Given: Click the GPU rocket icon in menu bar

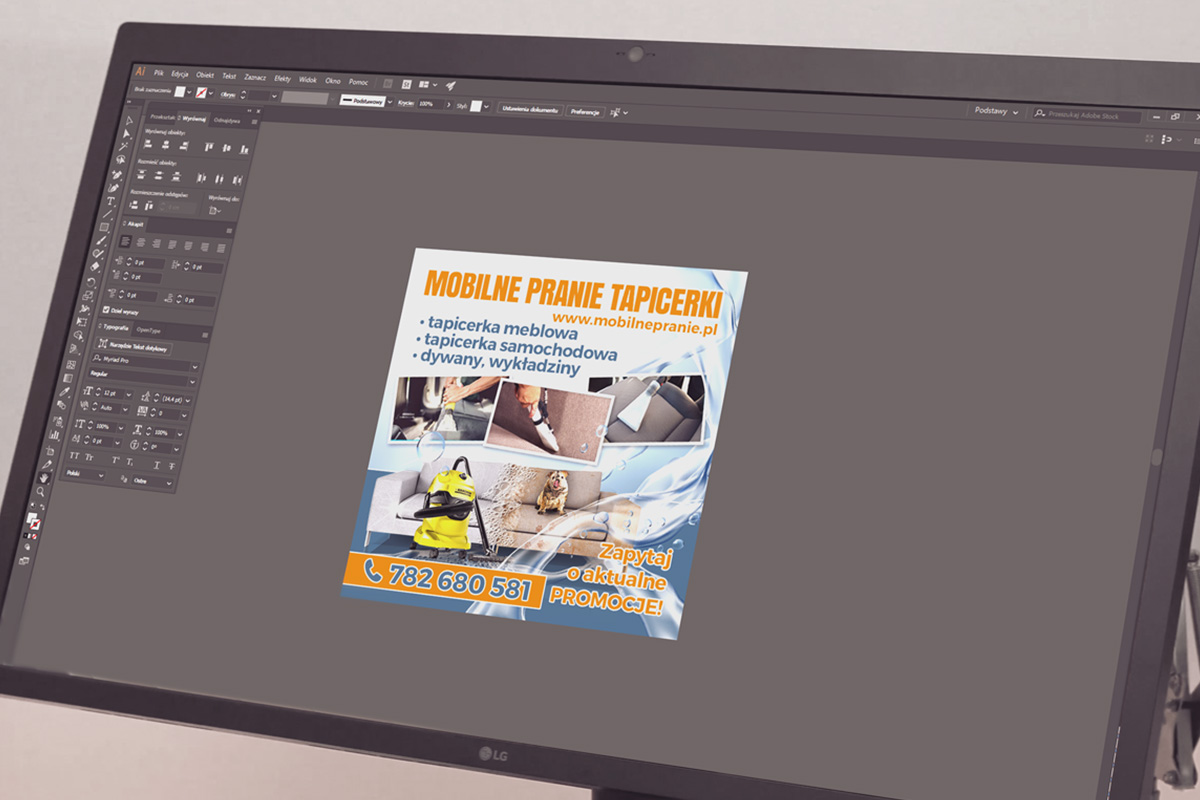Looking at the screenshot, I should [451, 86].
